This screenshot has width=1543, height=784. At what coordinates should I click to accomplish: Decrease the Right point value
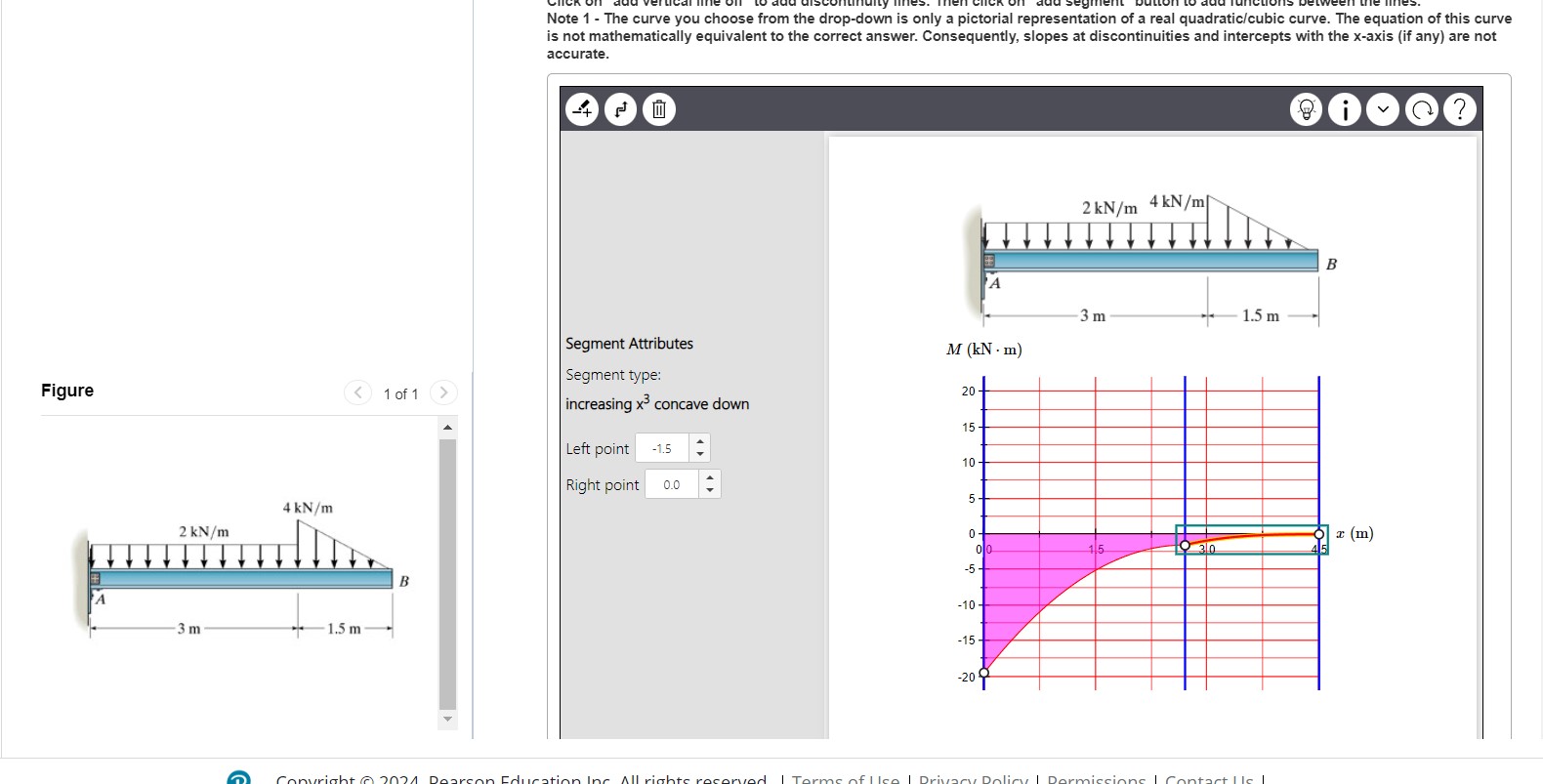click(710, 491)
